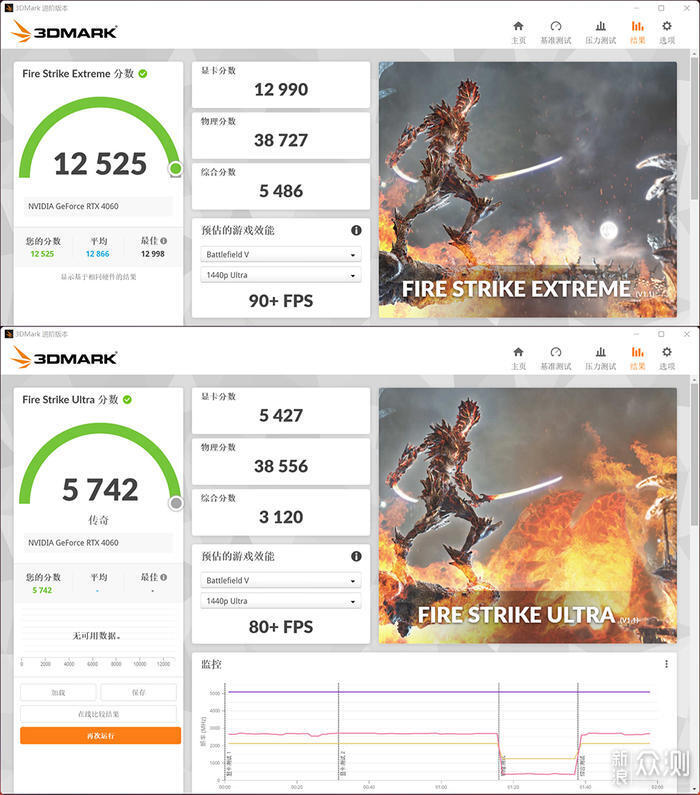The image size is (700, 795).
Task: Open Benchmarks (基准测试) in the Fire Strike Ultra window
Action: point(556,352)
